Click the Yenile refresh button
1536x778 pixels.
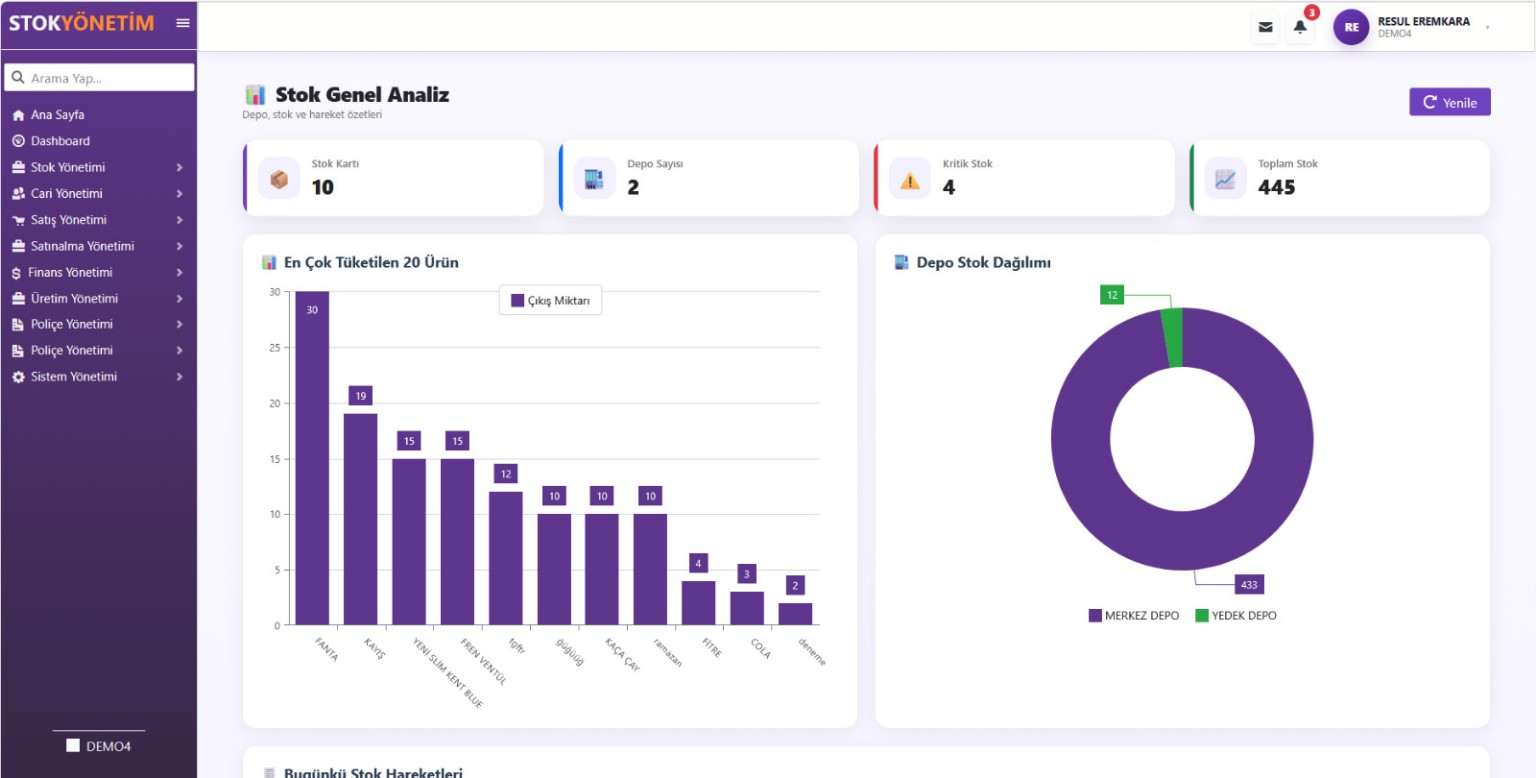coord(1450,102)
